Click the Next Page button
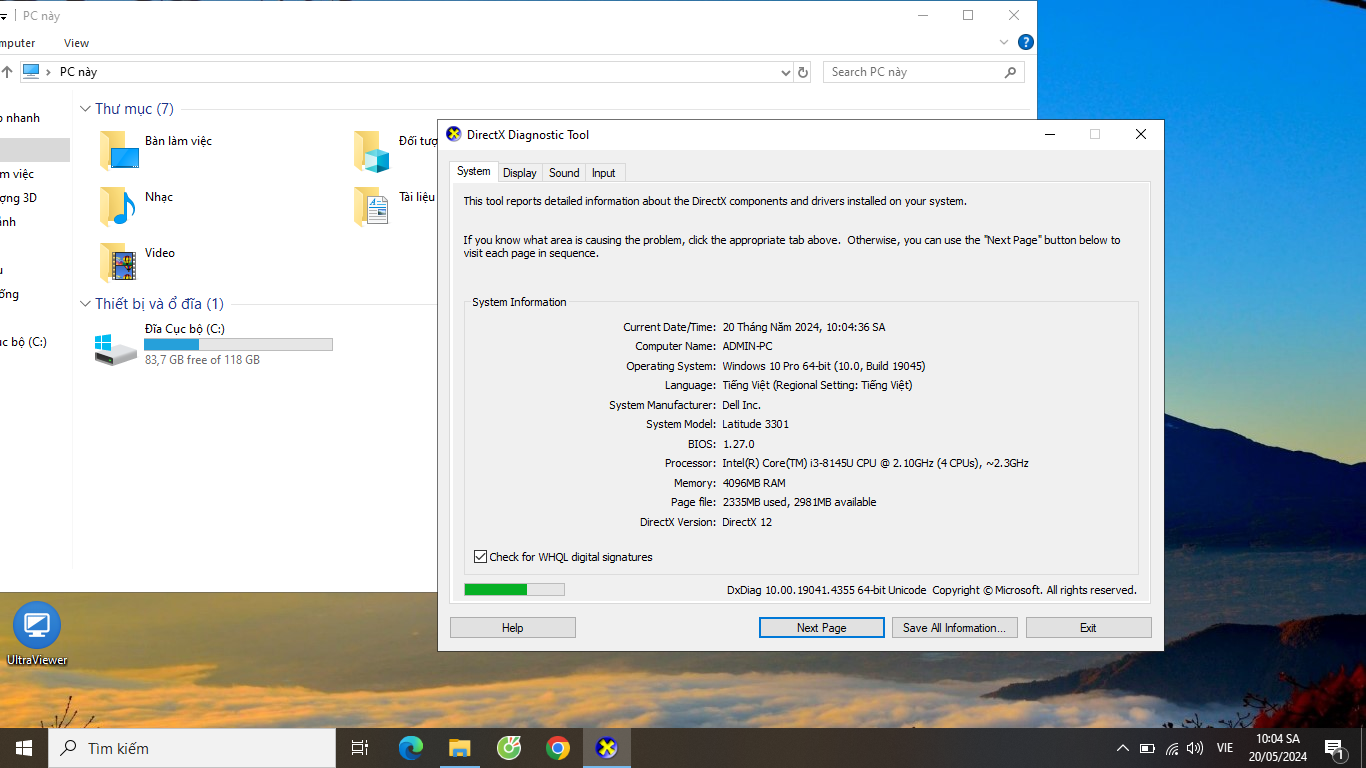Screen dimensions: 1366x768 tap(822, 628)
